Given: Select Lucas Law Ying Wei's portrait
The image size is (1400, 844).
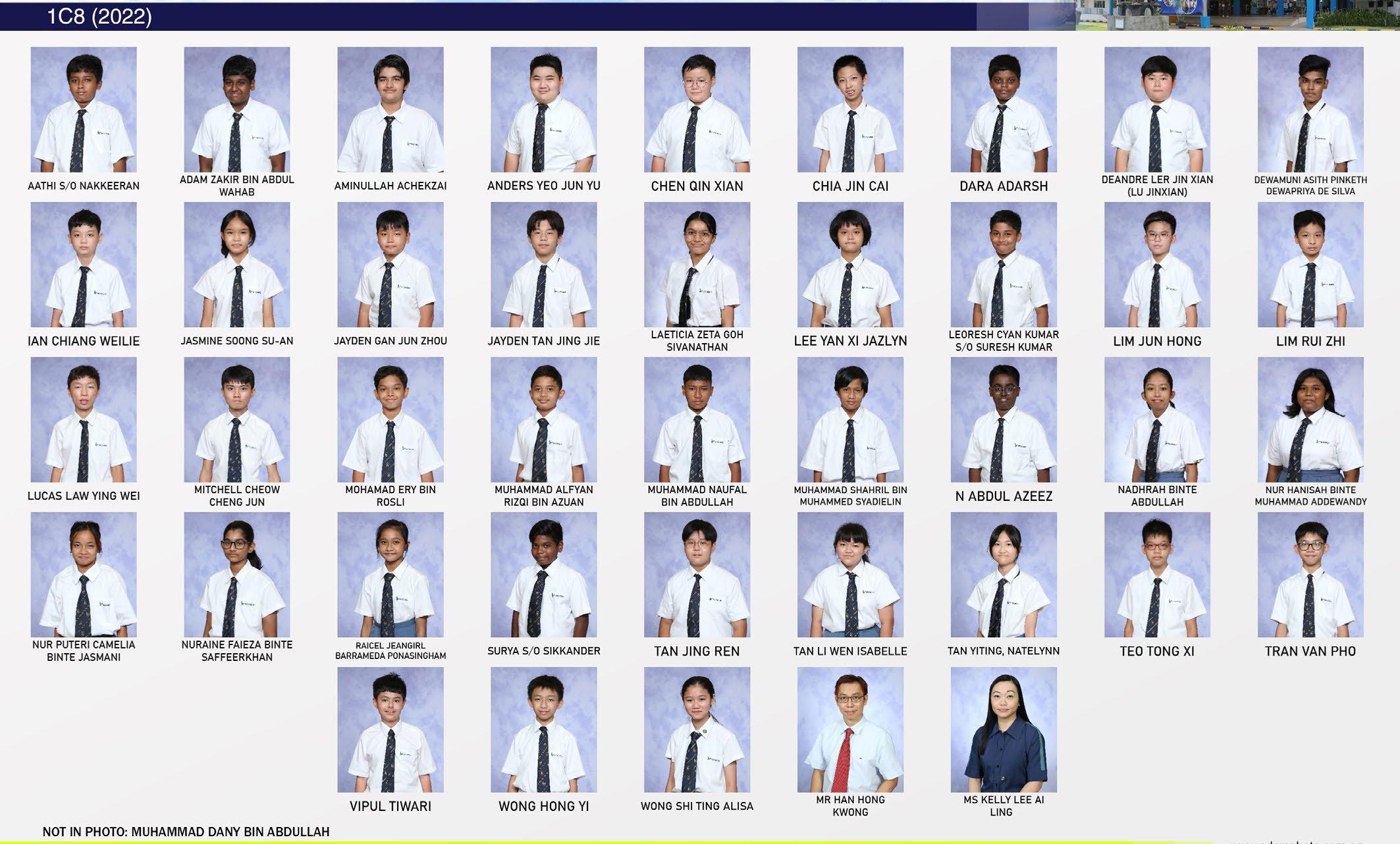Looking at the screenshot, I should [84, 419].
